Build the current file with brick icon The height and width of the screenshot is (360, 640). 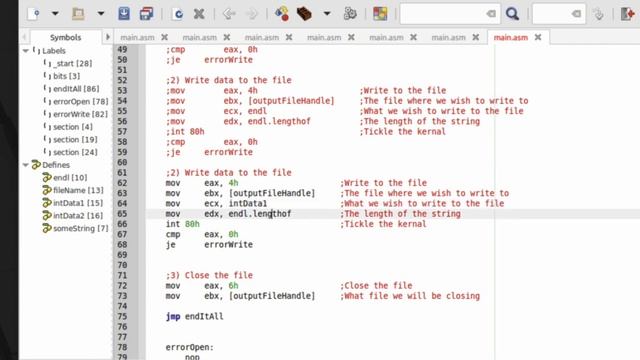(x=304, y=14)
